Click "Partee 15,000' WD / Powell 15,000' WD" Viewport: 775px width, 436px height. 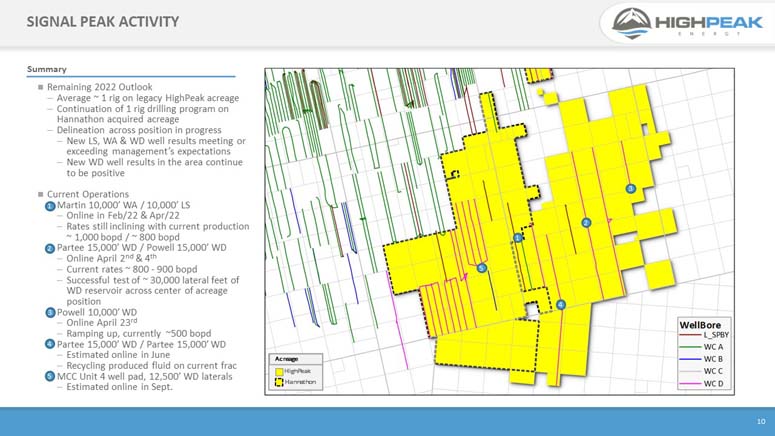[141, 248]
